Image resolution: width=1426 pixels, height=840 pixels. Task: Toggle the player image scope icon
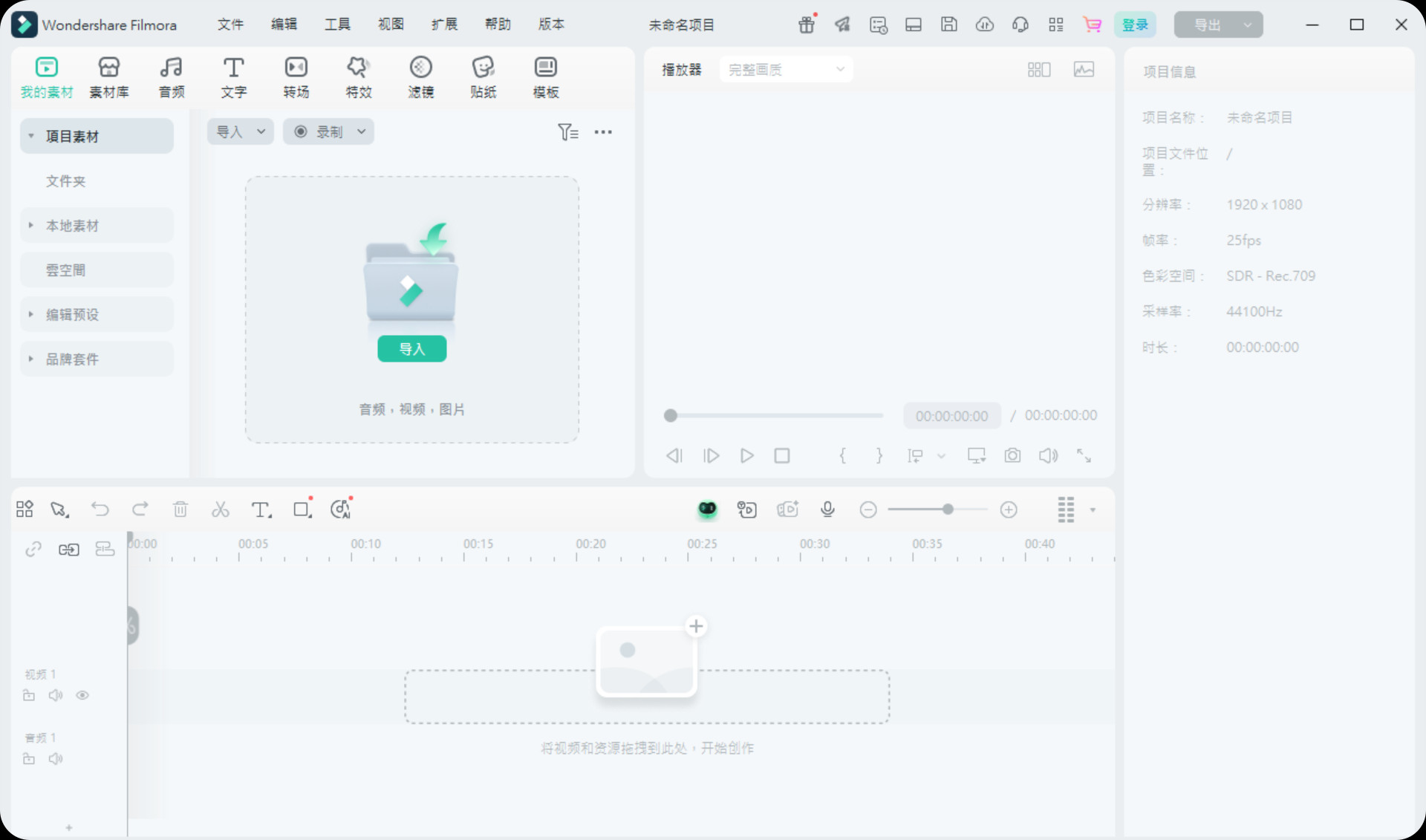tap(1084, 69)
